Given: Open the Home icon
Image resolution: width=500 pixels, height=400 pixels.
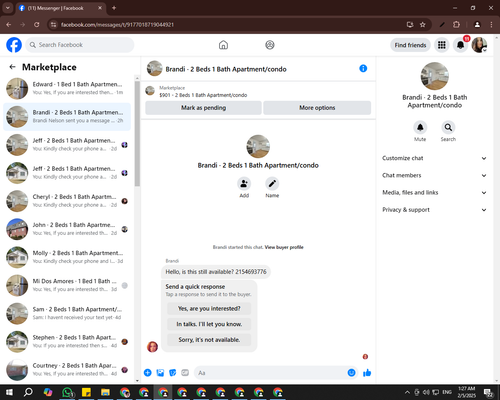Looking at the screenshot, I should [x=223, y=45].
